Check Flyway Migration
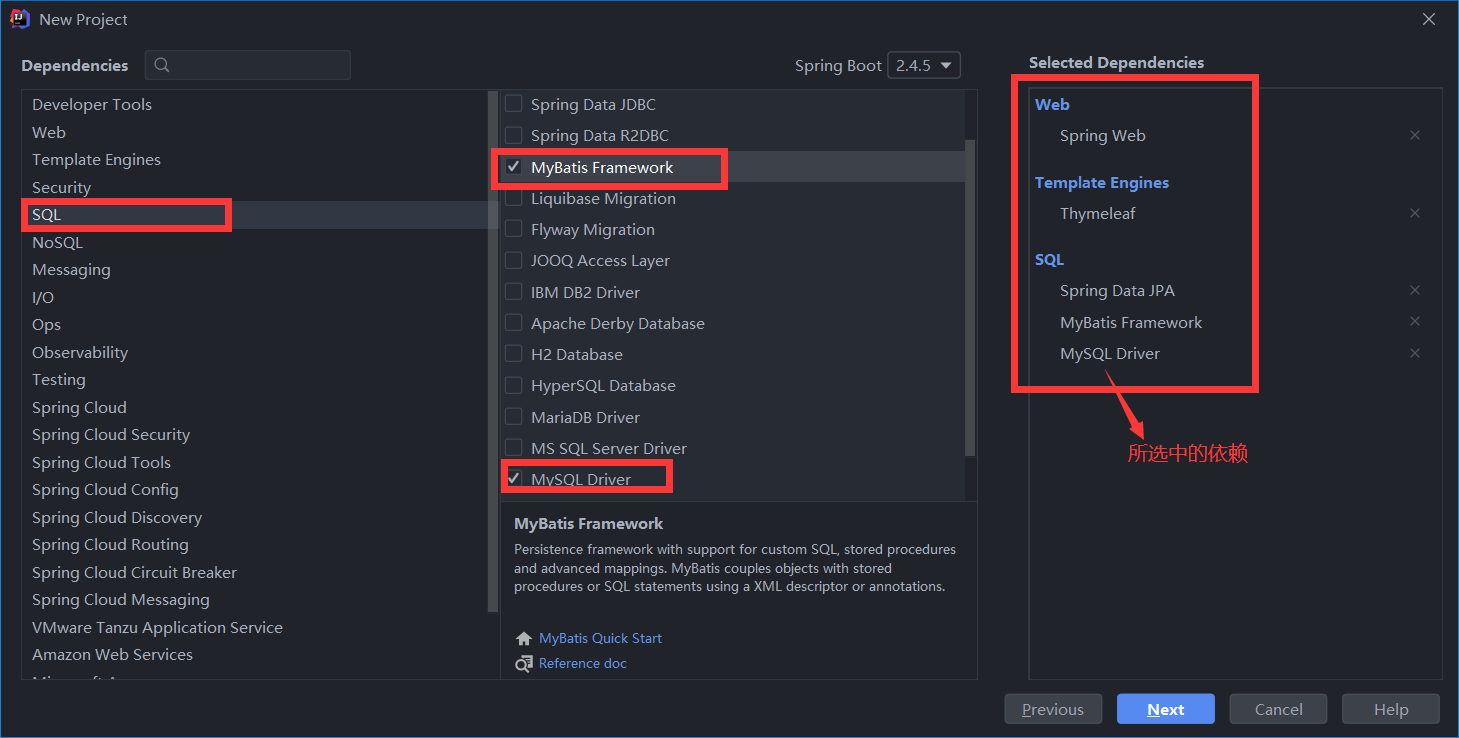Image resolution: width=1459 pixels, height=738 pixels. [513, 229]
